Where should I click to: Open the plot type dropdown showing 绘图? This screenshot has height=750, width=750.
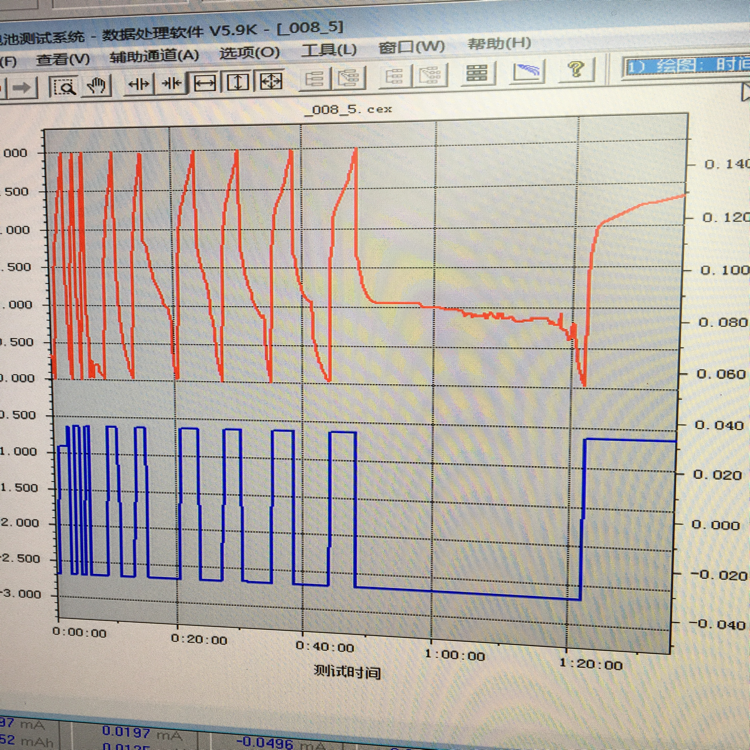click(686, 66)
